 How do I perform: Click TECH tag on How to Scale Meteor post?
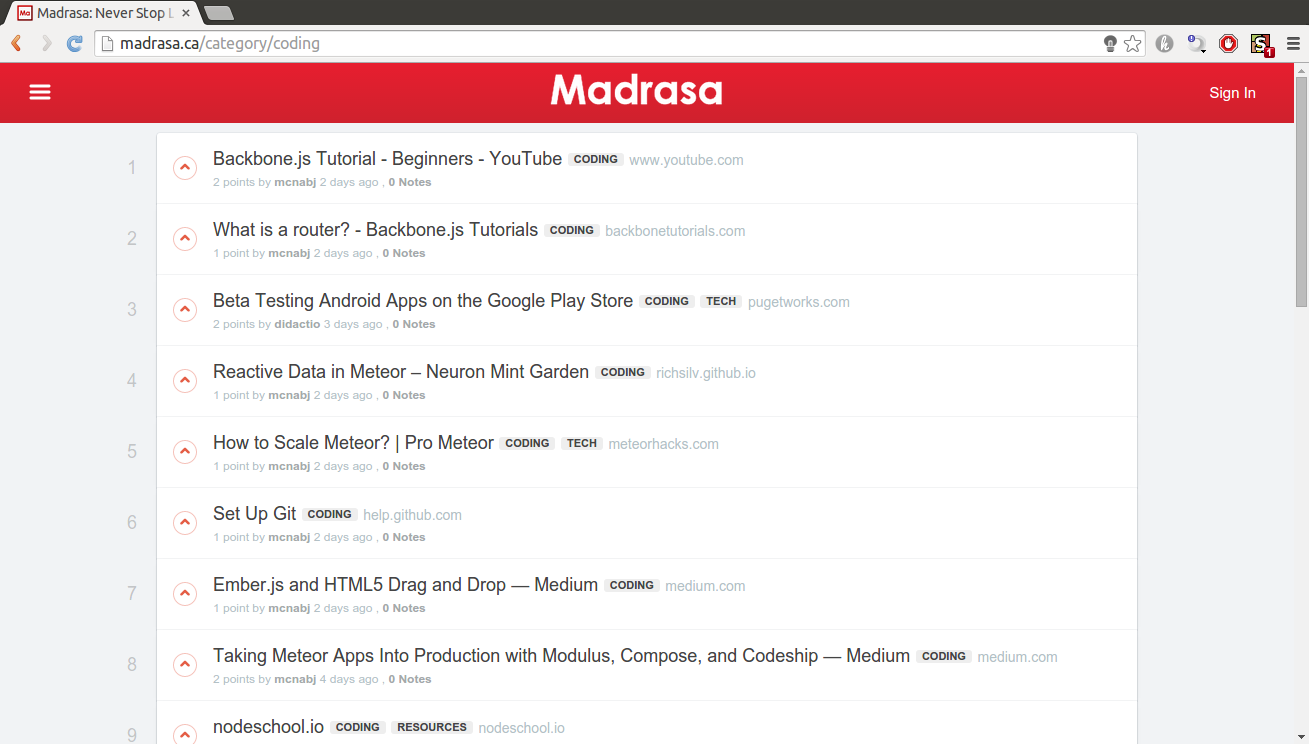[582, 444]
